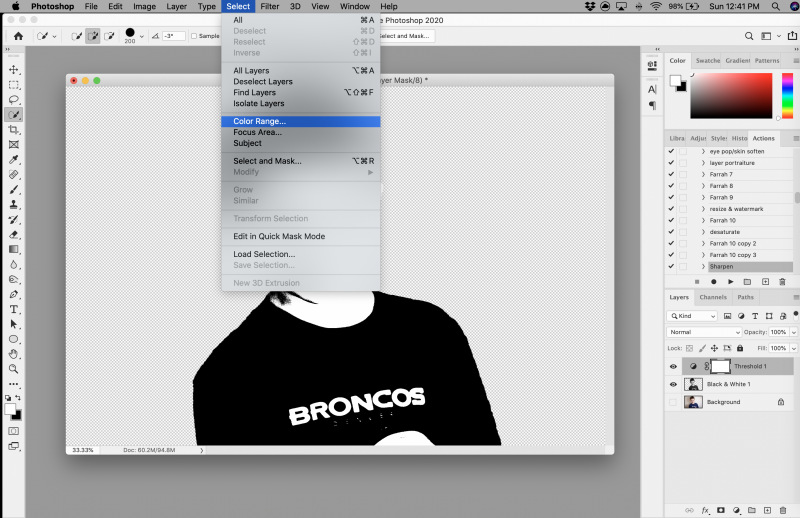Expand the Farrah 8 action
Viewport: 800px width, 518px height.
[x=703, y=186]
